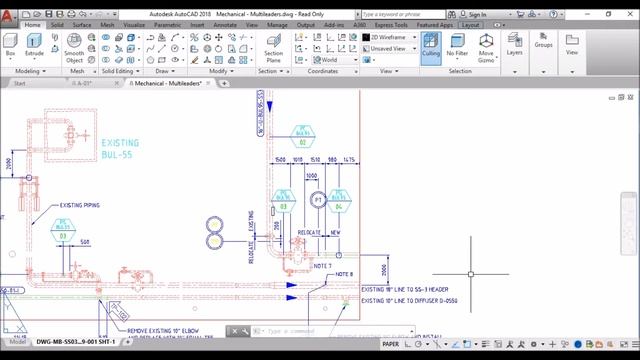Activate the Smooth Object mesh tool
Viewport: 640px width, 360px height.
74,48
